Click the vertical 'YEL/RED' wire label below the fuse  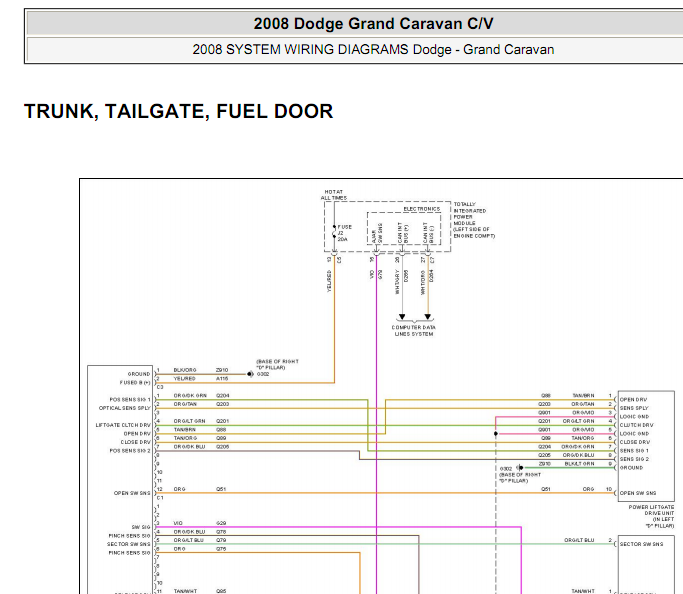click(x=329, y=281)
